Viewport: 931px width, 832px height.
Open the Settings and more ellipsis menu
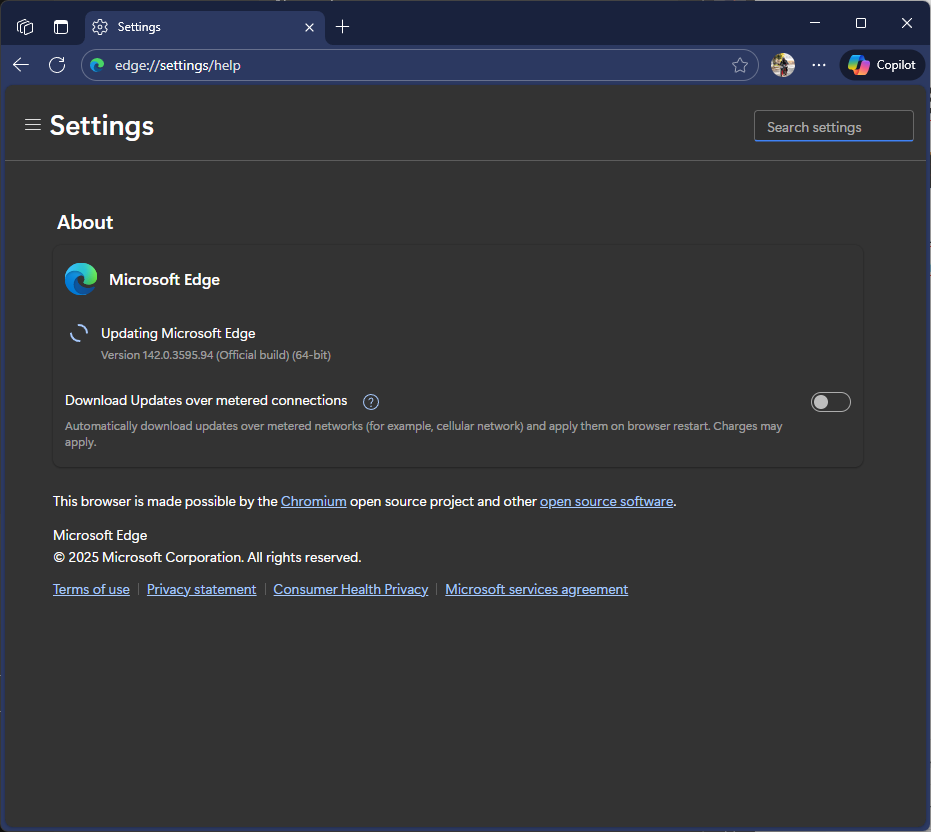819,65
